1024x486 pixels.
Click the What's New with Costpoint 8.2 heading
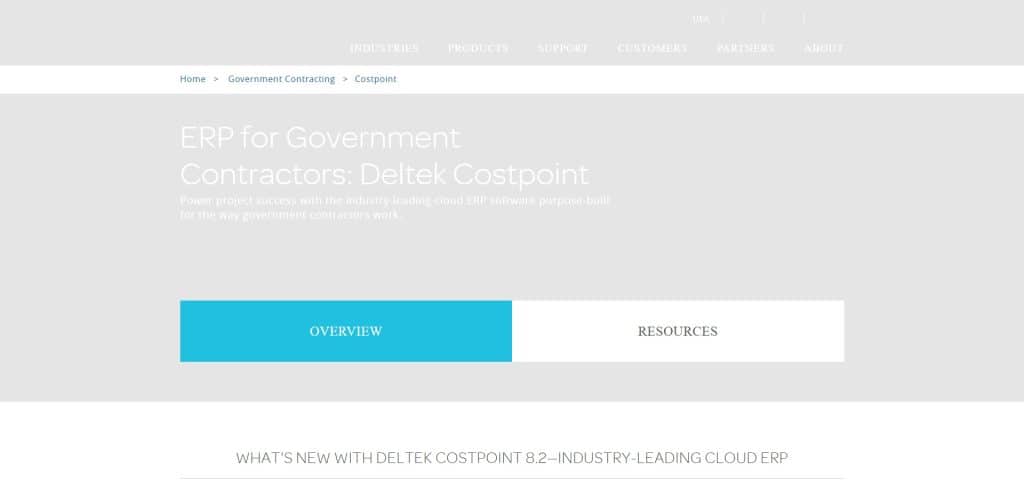tap(512, 458)
